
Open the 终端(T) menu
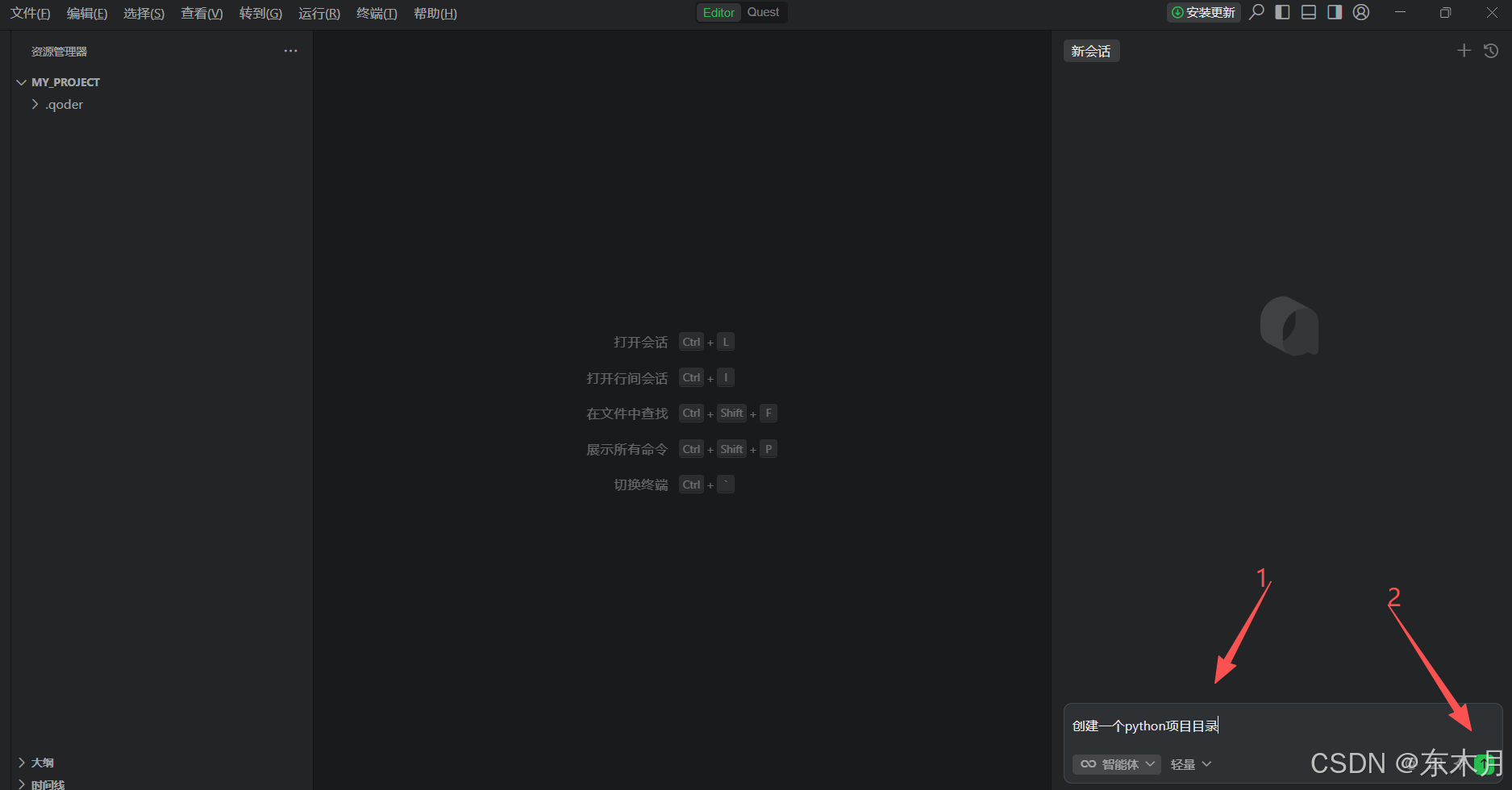tap(377, 14)
